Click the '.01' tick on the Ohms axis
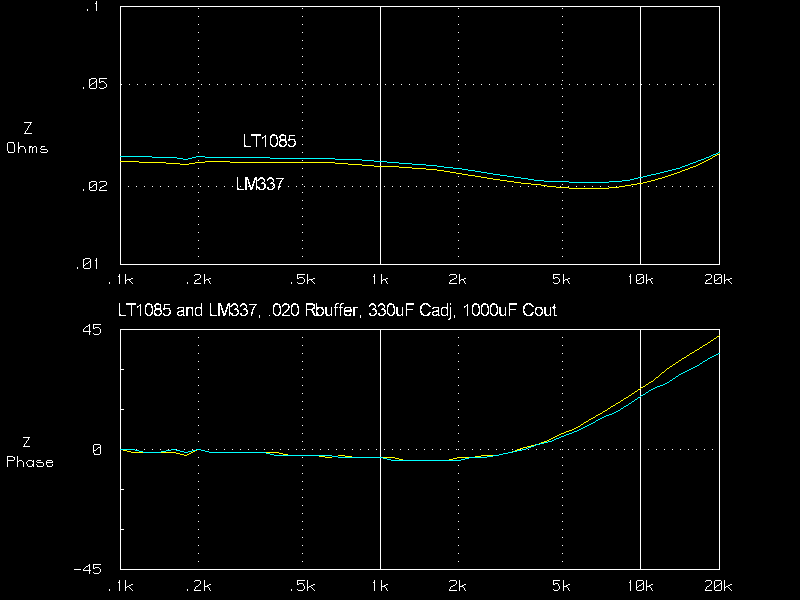 (88, 264)
